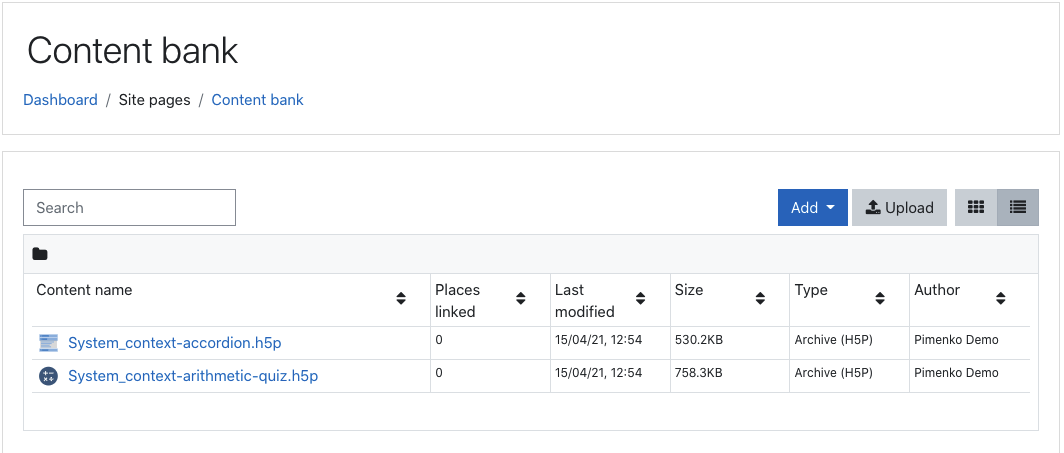Image resolution: width=1064 pixels, height=453 pixels.
Task: Open the Add dropdown menu
Action: point(812,208)
